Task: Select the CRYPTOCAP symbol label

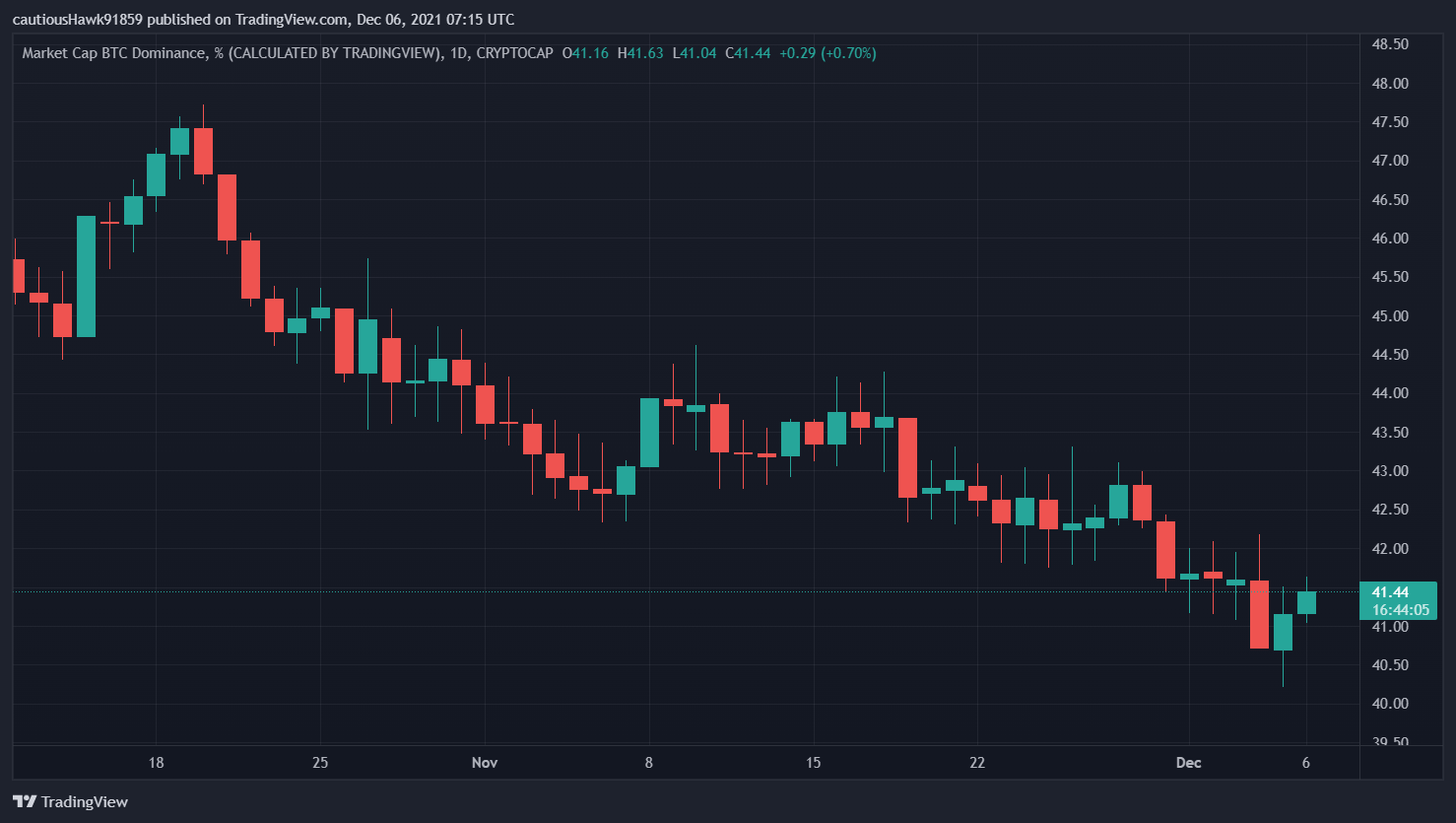Action: pyautogui.click(x=517, y=54)
